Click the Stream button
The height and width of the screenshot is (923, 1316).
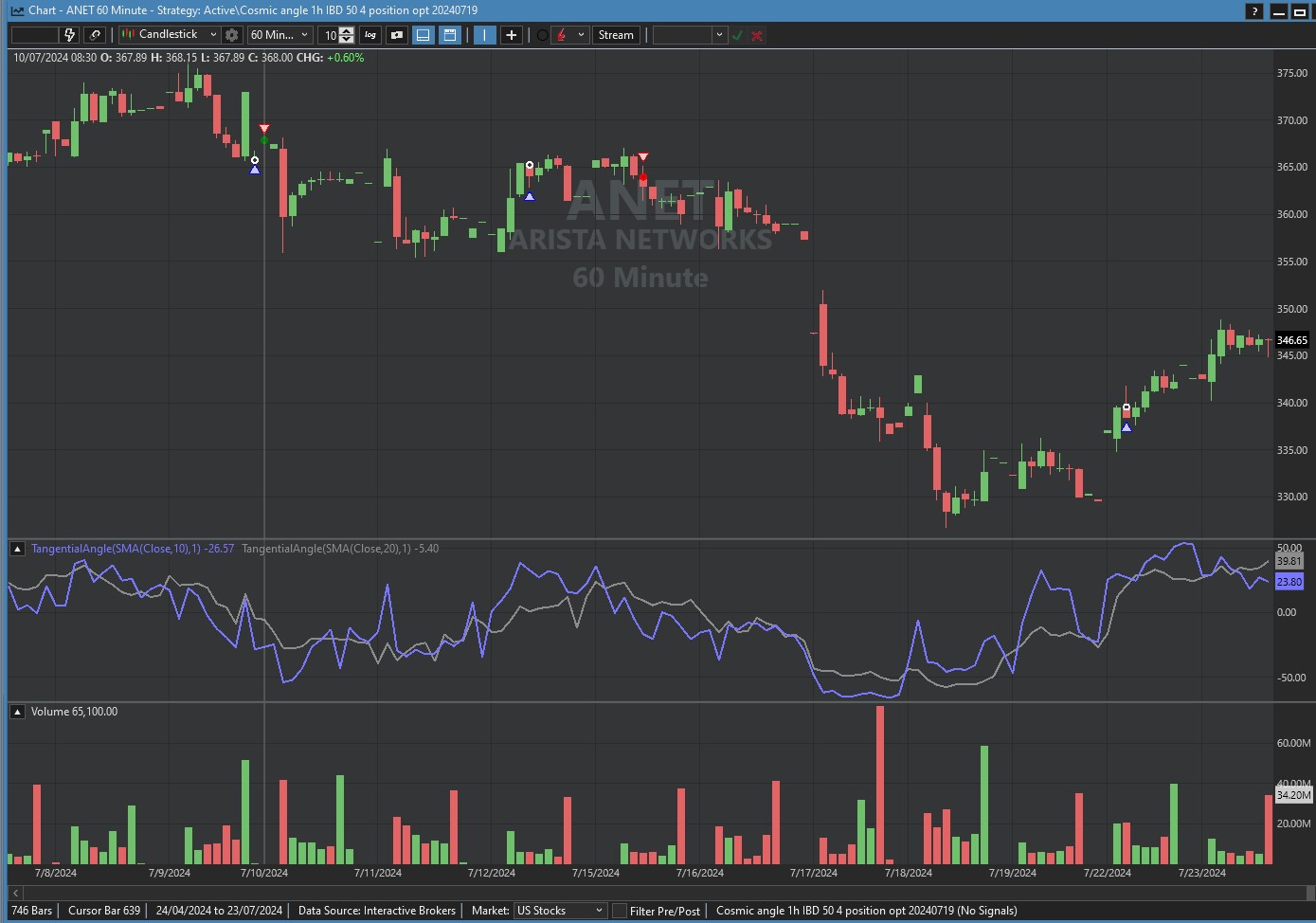point(616,35)
